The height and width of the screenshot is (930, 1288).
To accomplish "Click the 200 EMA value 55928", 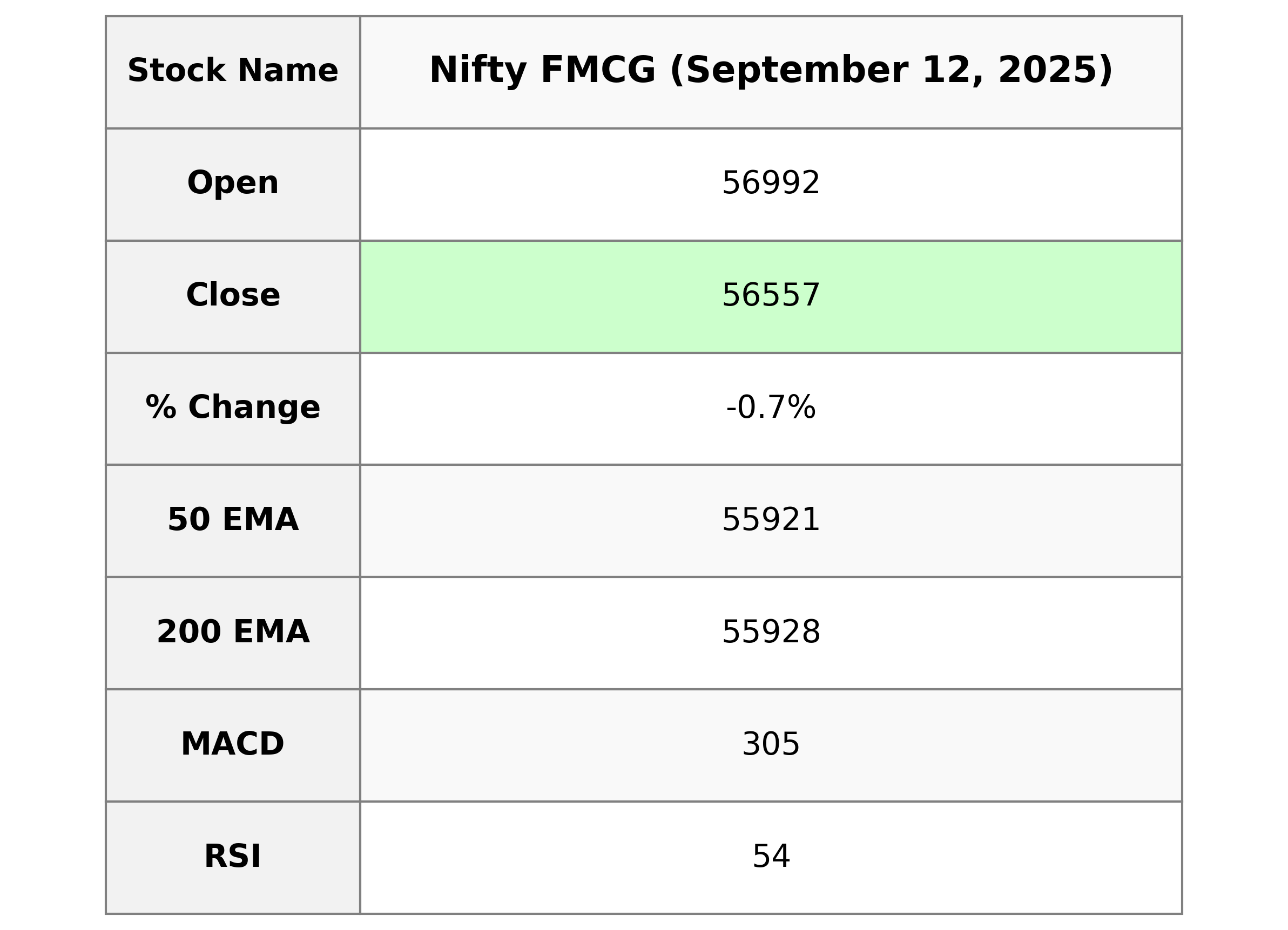I will [771, 633].
